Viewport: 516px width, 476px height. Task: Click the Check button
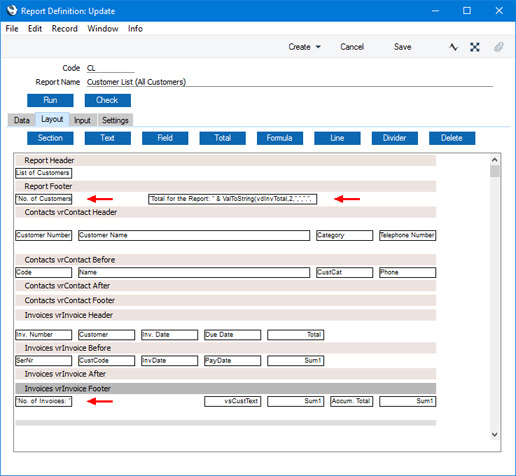pos(108,100)
